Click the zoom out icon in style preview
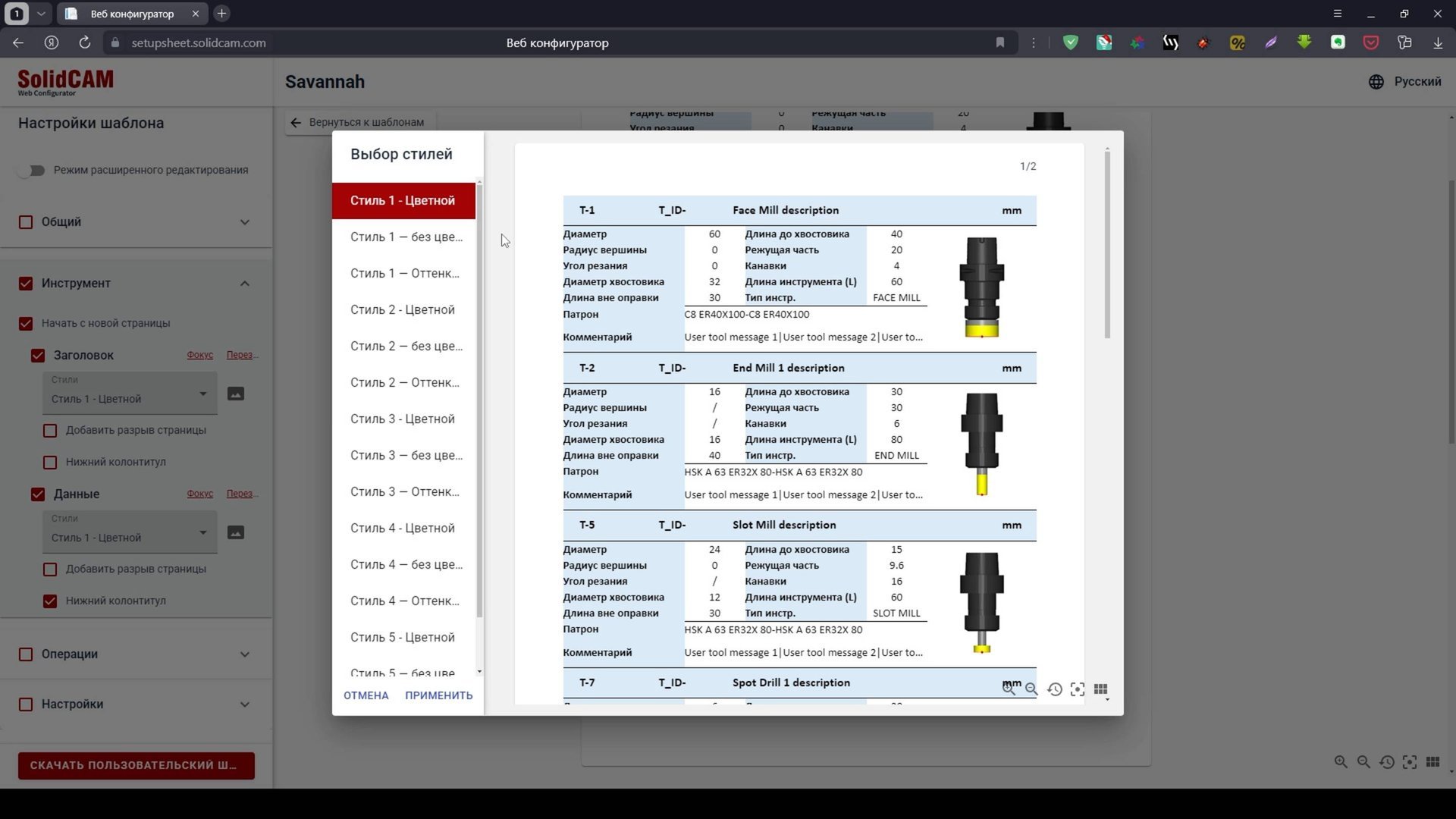The height and width of the screenshot is (819, 1456). point(1031,689)
